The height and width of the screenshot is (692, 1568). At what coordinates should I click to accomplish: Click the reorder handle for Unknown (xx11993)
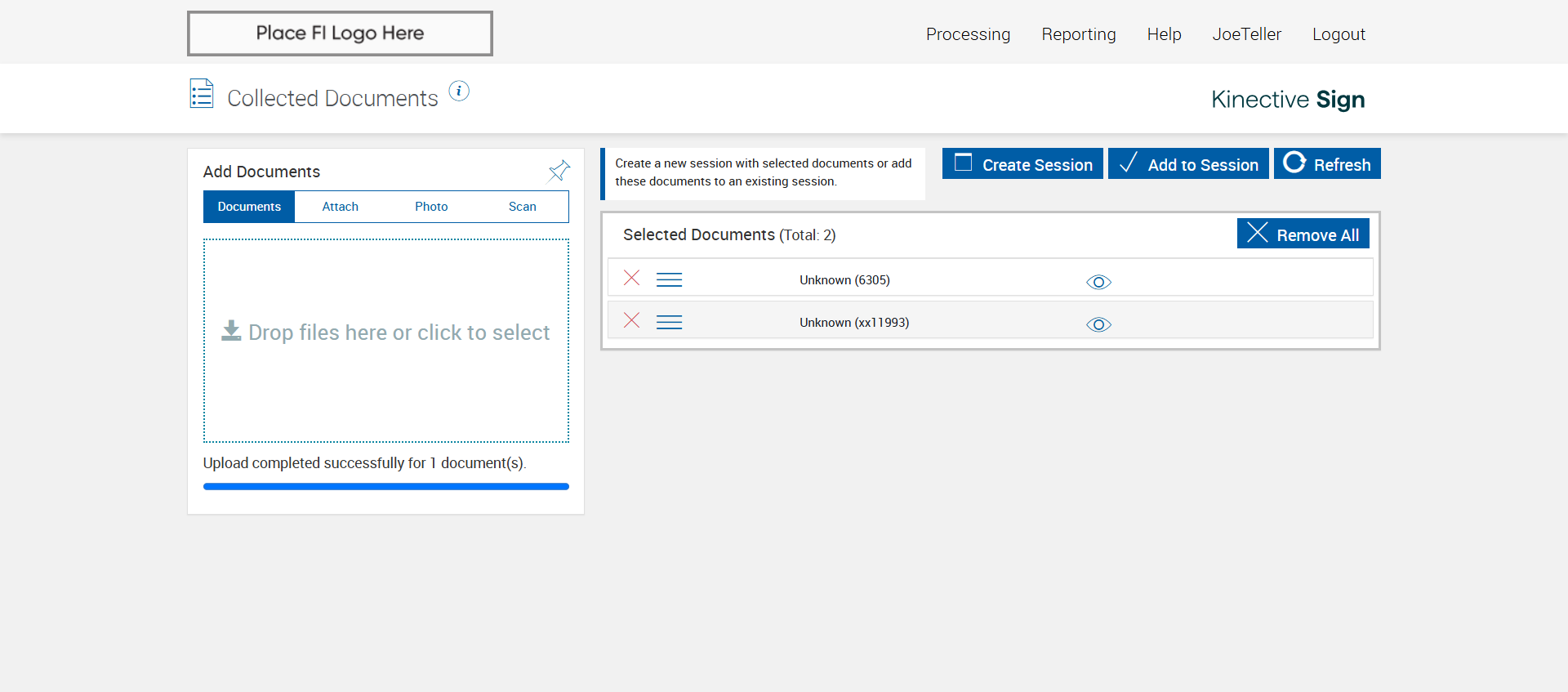point(669,323)
